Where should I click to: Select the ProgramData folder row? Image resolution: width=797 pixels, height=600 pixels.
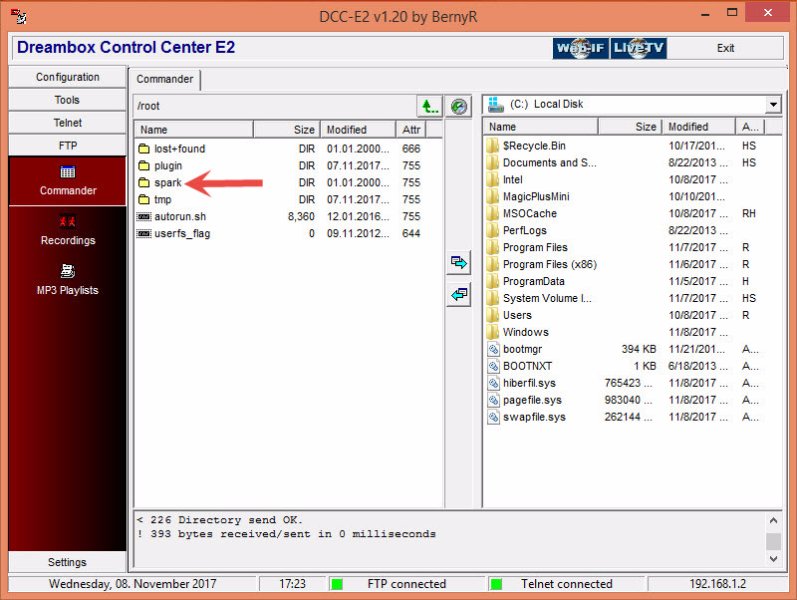pyautogui.click(x=631, y=281)
